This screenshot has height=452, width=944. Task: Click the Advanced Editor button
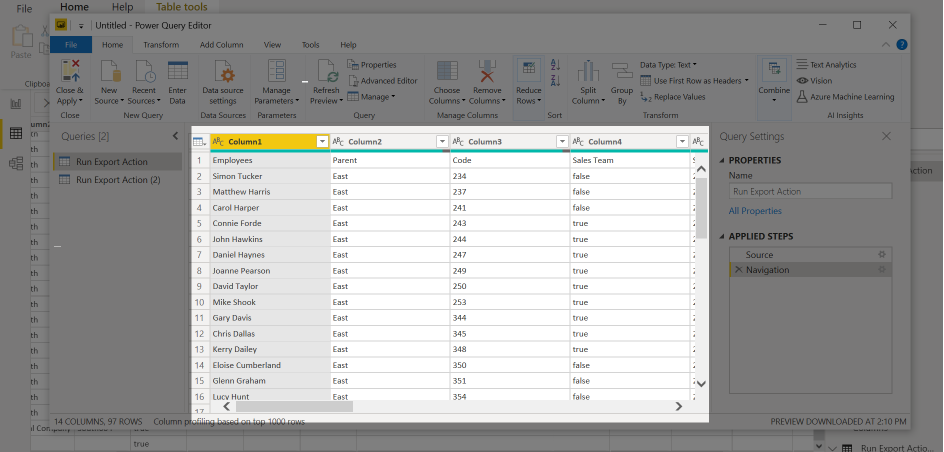[x=383, y=81]
